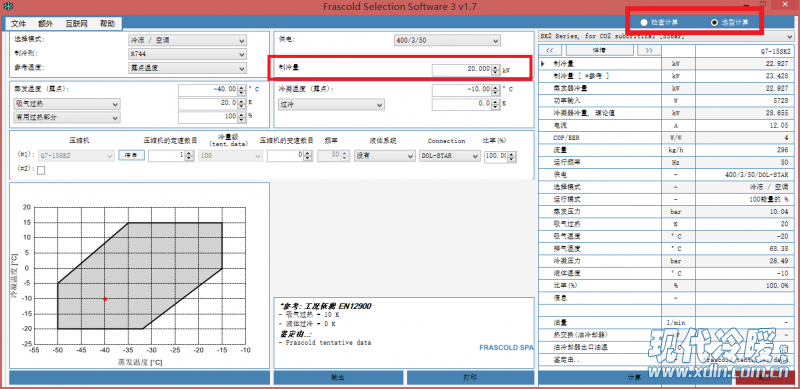
Task: Click the 比率(%) field showing 100.00
Action: [x=496, y=156]
